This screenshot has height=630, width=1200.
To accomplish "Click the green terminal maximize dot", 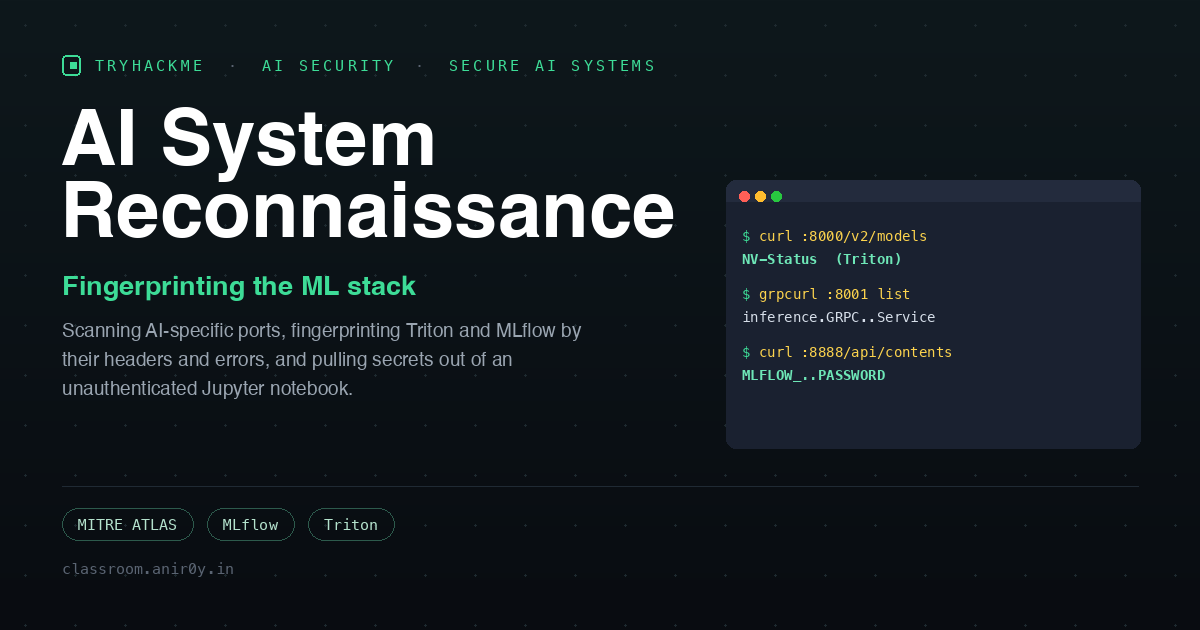I will pyautogui.click(x=776, y=196).
